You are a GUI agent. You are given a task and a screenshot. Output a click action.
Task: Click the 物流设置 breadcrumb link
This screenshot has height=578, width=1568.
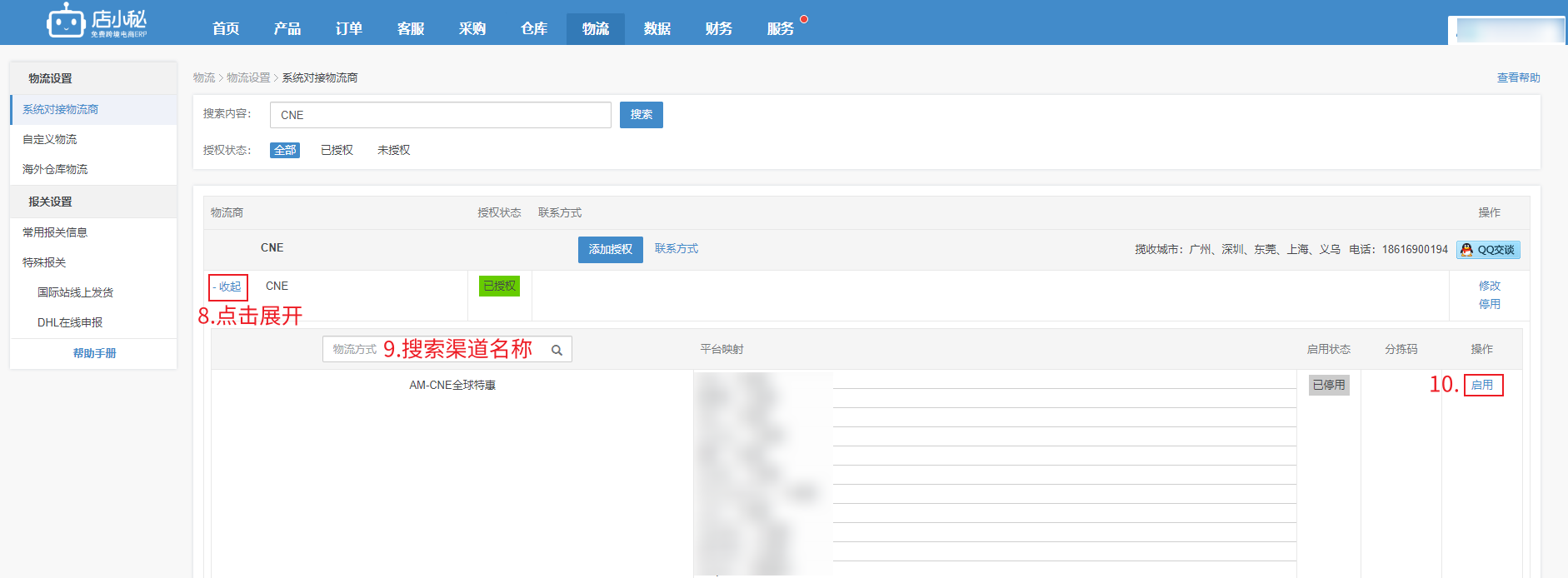coord(248,77)
